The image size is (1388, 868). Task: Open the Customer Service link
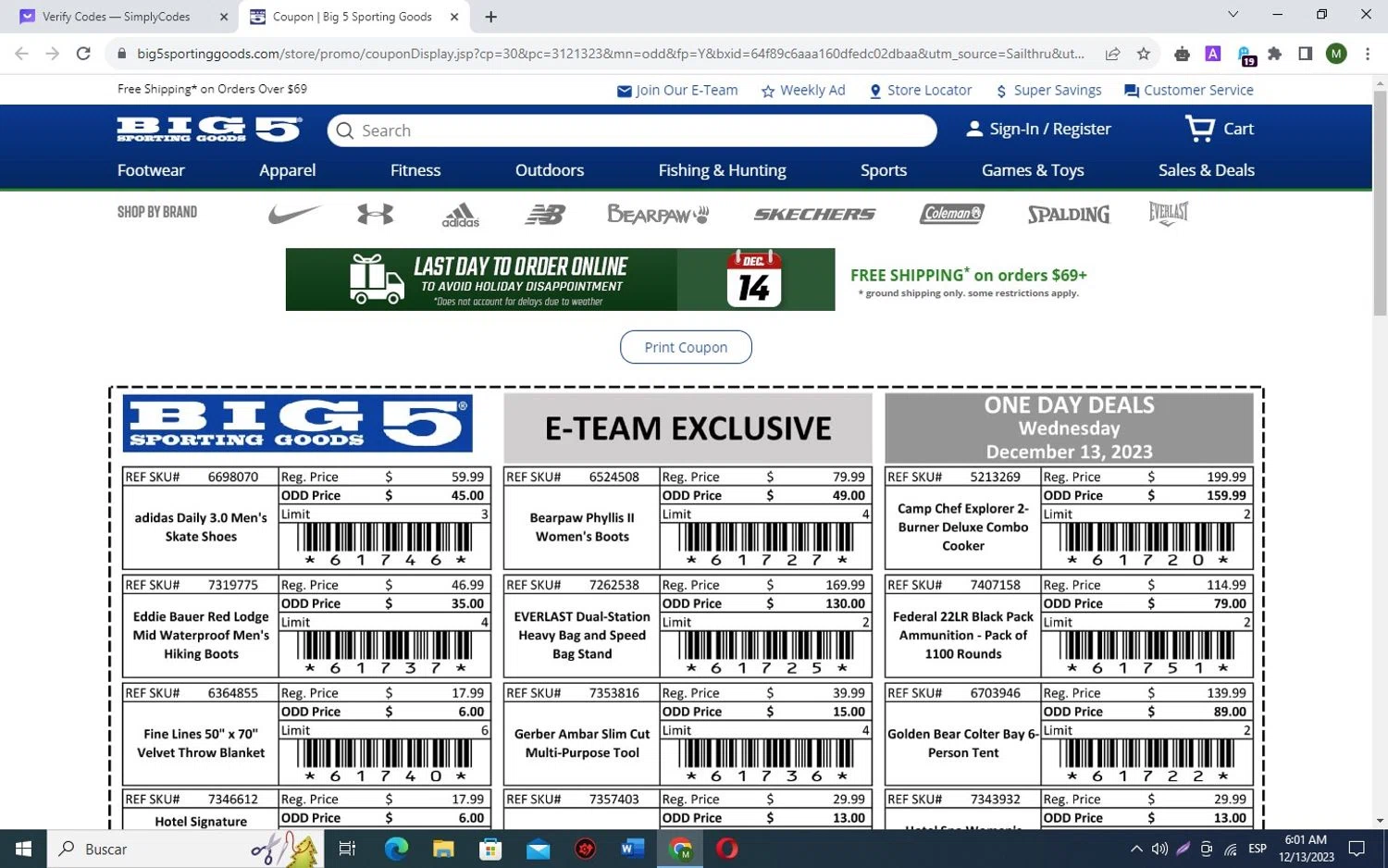1189,91
